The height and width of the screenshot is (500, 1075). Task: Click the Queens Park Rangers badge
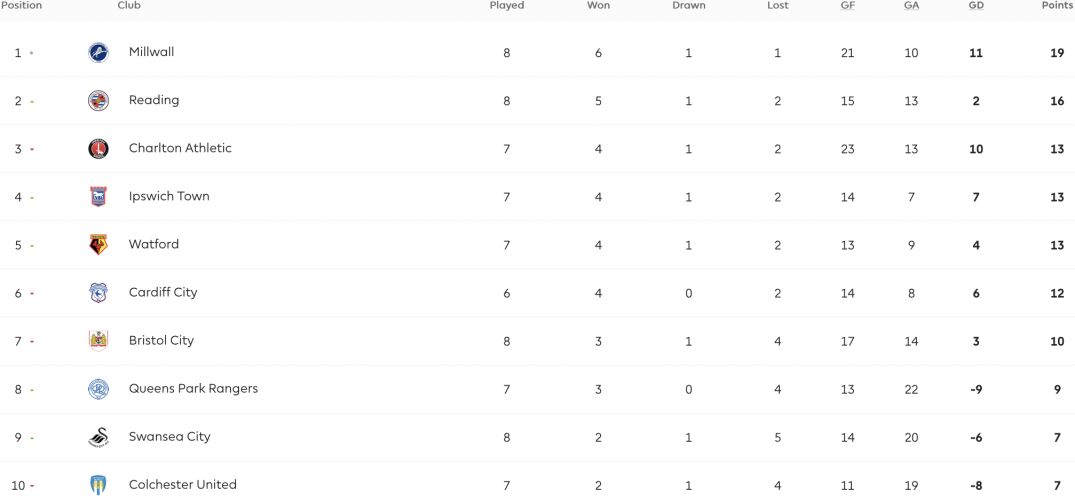click(98, 389)
